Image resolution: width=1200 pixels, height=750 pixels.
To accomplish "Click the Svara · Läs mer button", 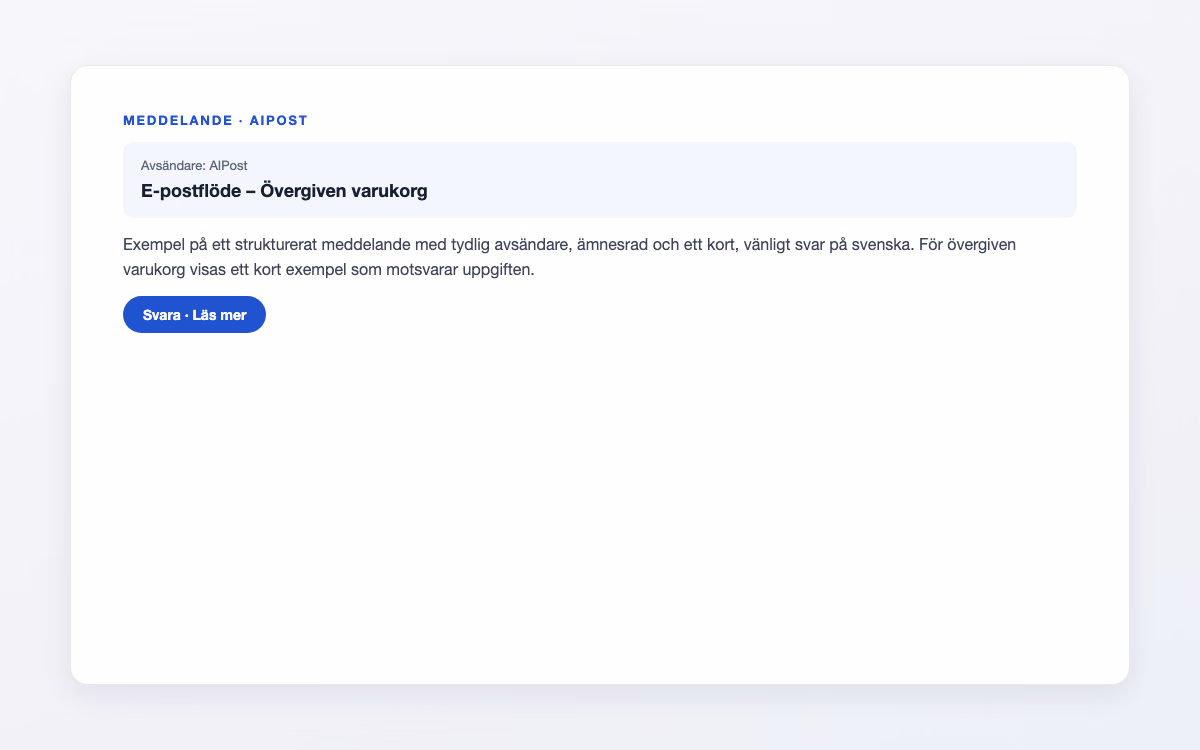I will [x=194, y=314].
